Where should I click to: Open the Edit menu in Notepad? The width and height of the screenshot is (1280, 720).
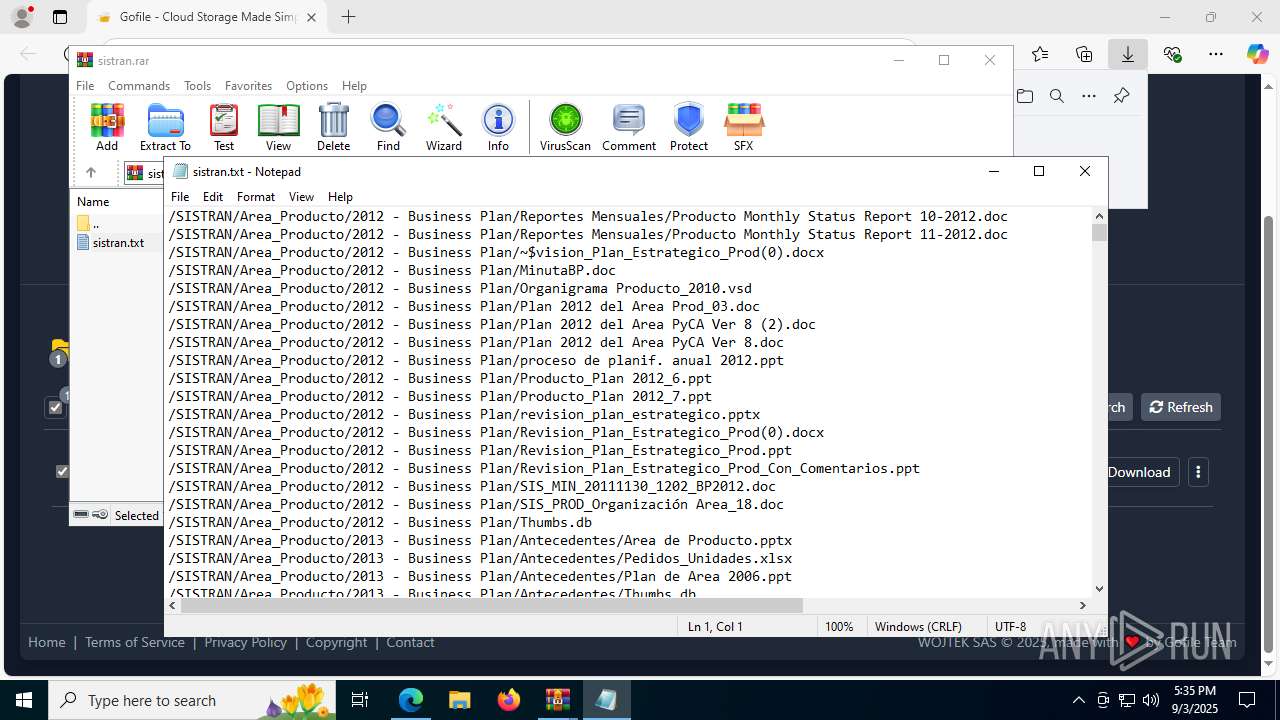pyautogui.click(x=213, y=197)
